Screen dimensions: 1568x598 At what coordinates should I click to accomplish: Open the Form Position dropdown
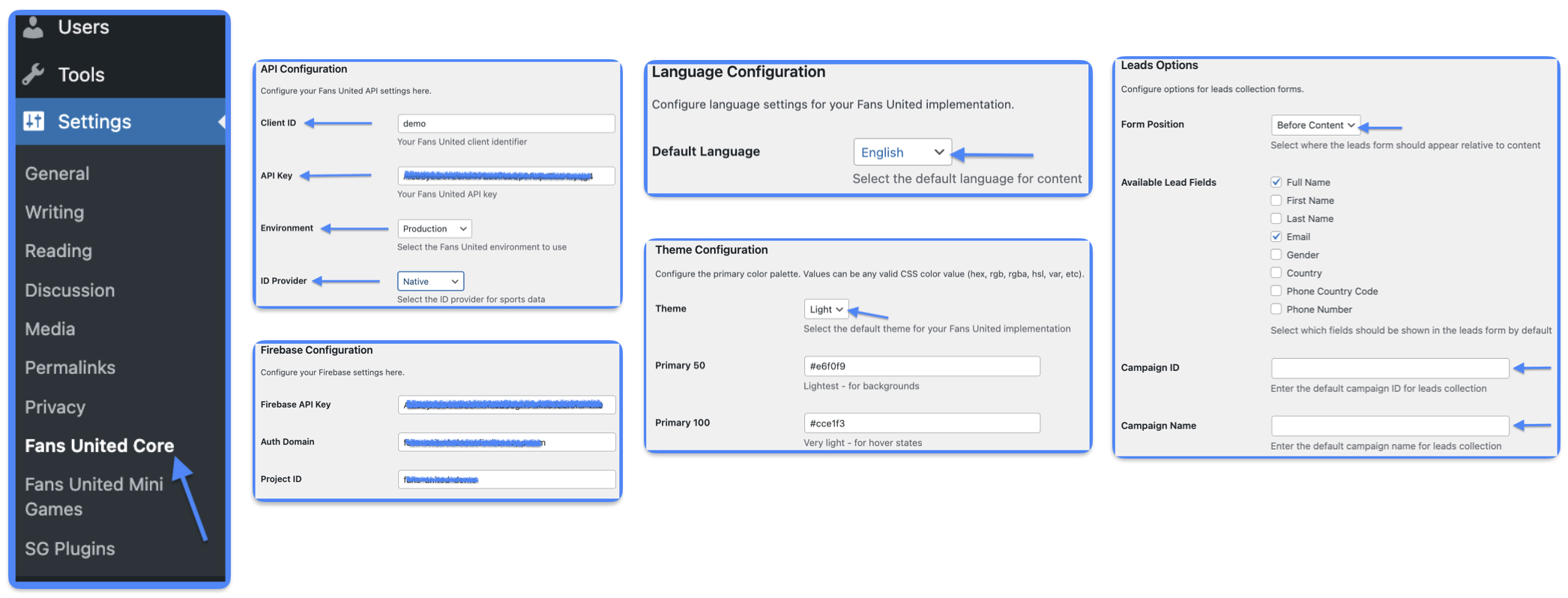(1315, 125)
